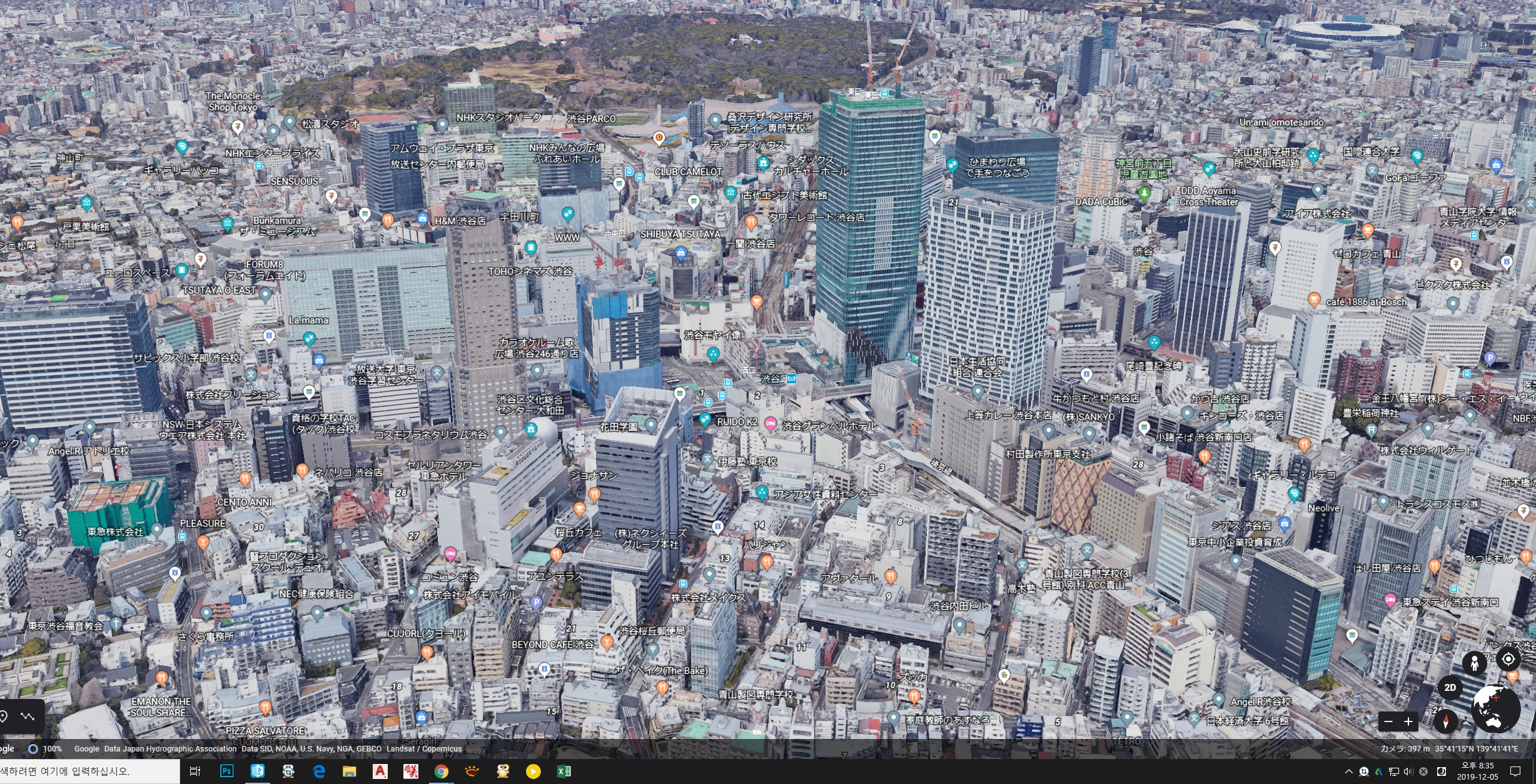The height and width of the screenshot is (784, 1536).
Task: Open Street View with the Pegman icon
Action: coord(1474,663)
